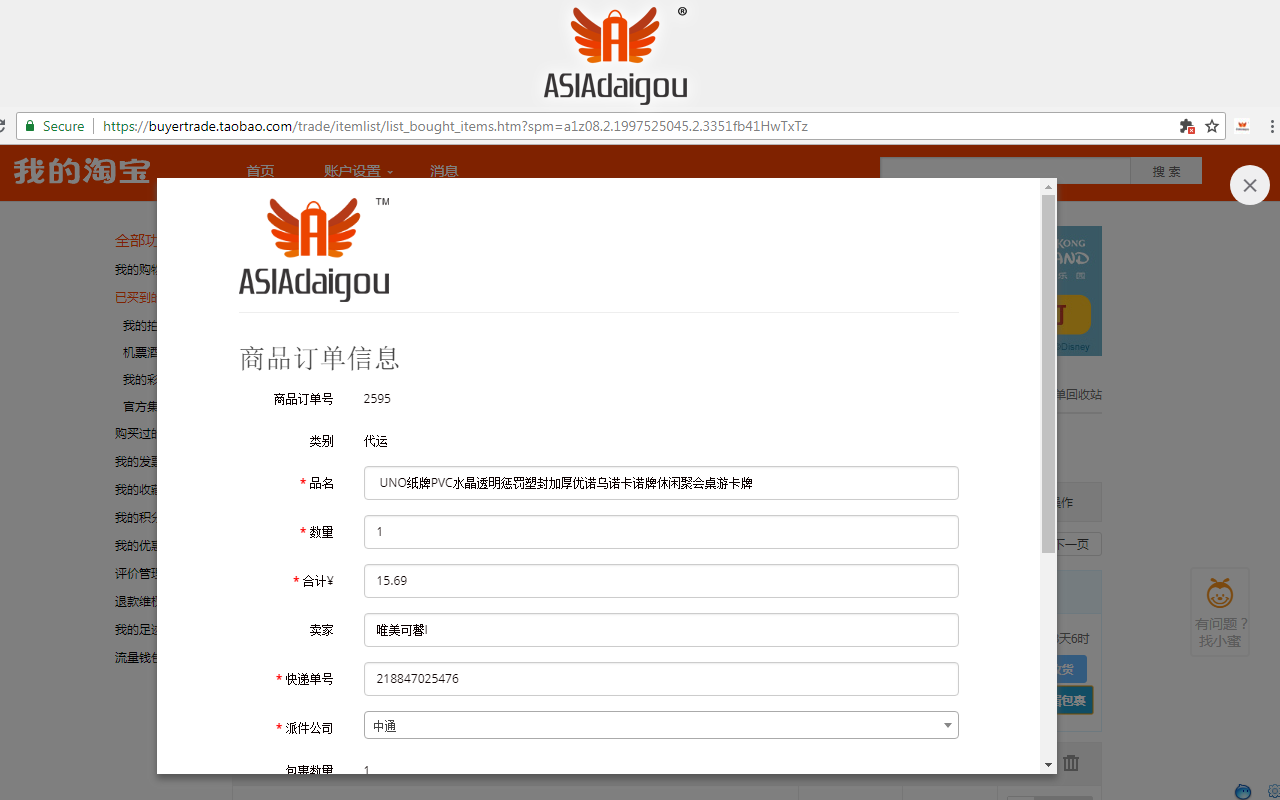Close the ASIAdaigou order popup

click(x=1249, y=185)
